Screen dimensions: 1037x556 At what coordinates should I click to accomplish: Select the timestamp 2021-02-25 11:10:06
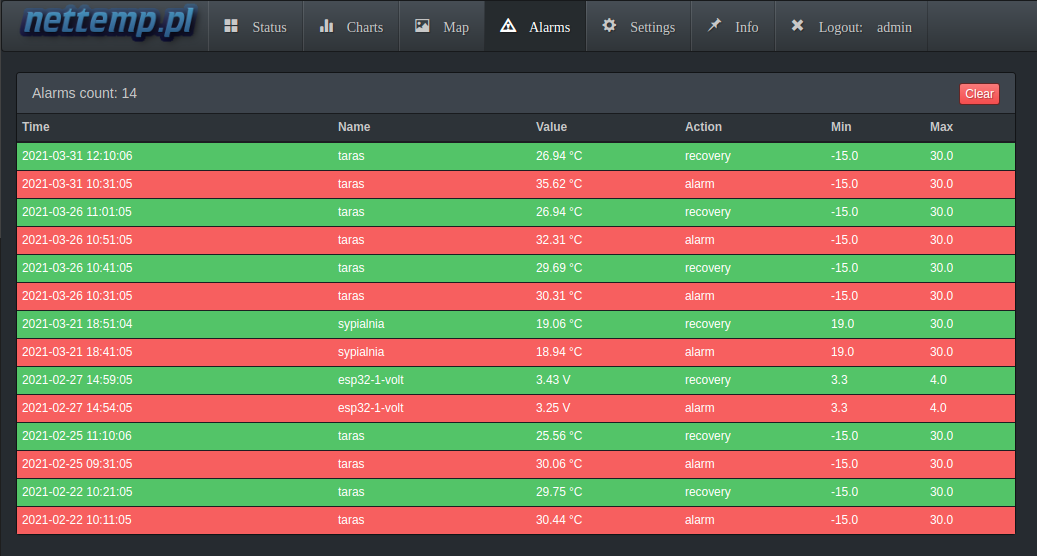pyautogui.click(x=77, y=436)
